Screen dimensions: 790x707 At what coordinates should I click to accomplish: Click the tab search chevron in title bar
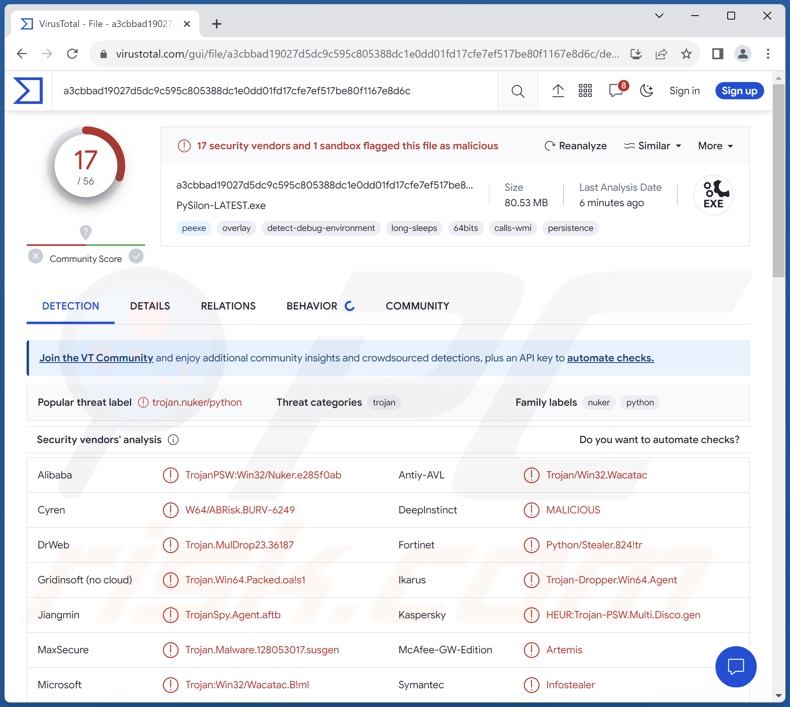[x=659, y=16]
